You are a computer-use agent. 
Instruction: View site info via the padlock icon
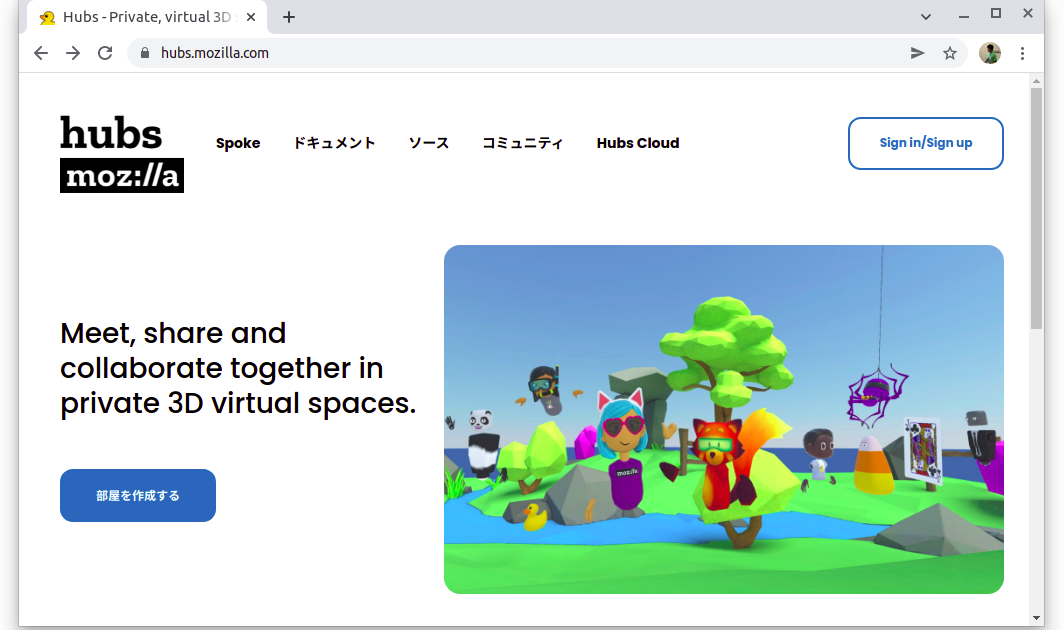[x=145, y=53]
